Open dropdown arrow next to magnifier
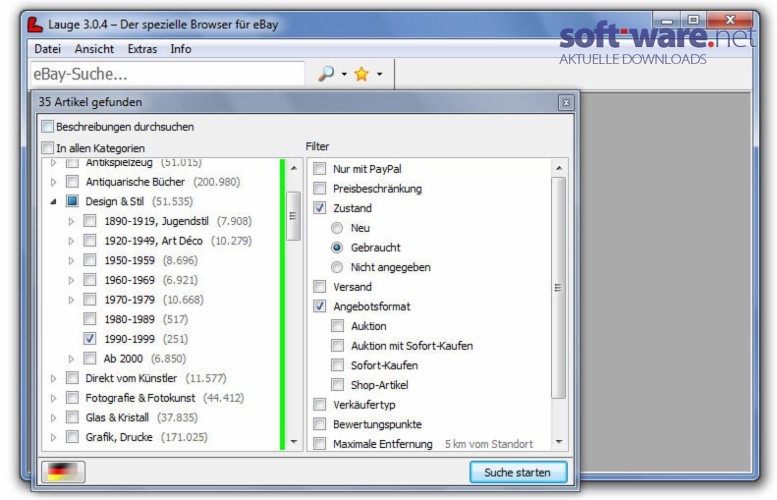Viewport: 777px width, 500px height. [344, 74]
